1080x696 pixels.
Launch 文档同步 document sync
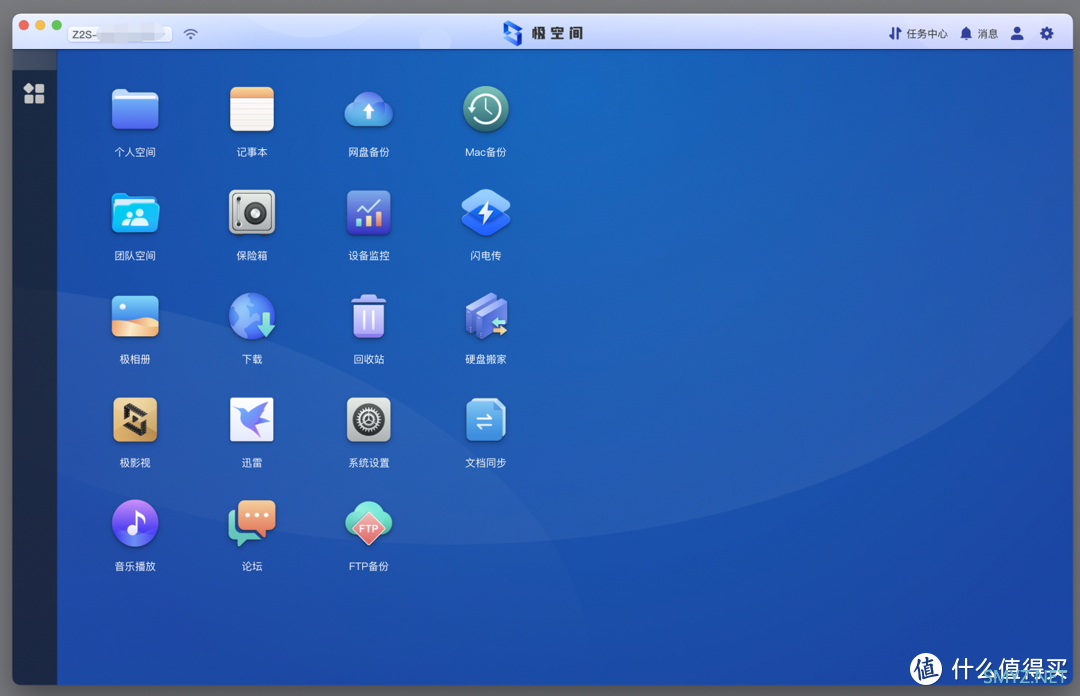[486, 420]
